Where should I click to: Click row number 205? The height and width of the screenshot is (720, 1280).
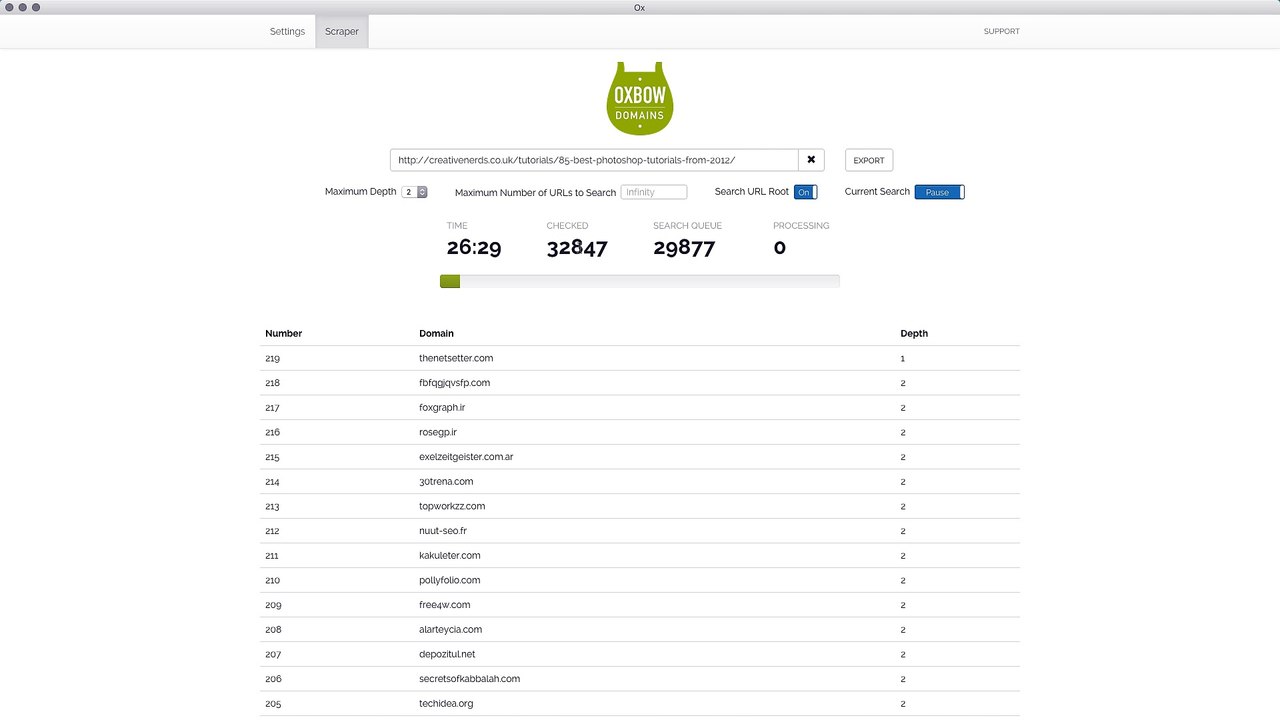coord(273,704)
